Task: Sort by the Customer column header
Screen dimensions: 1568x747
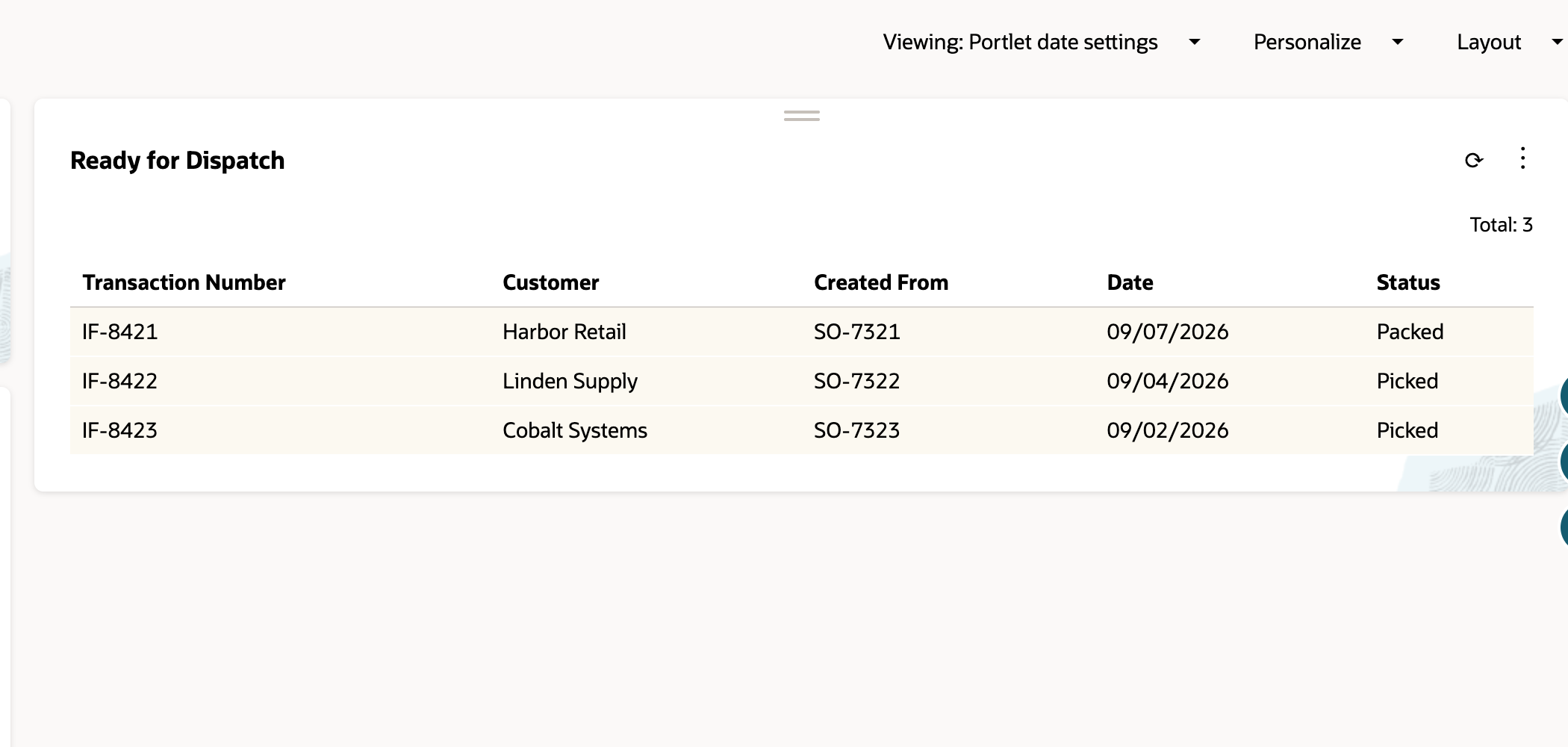Action: 550,282
